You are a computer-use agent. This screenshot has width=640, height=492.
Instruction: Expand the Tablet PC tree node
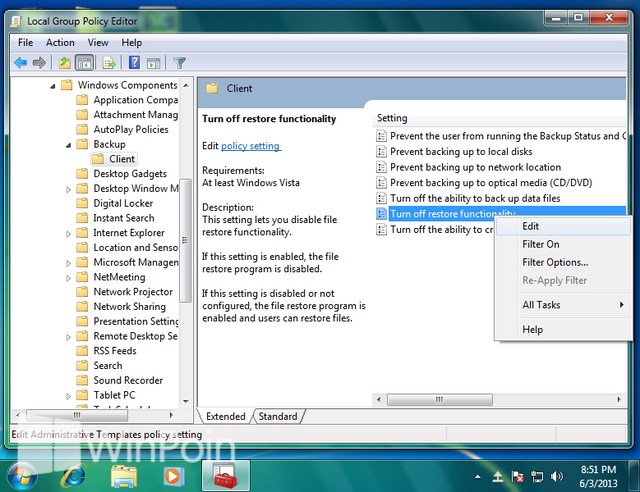[x=68, y=396]
